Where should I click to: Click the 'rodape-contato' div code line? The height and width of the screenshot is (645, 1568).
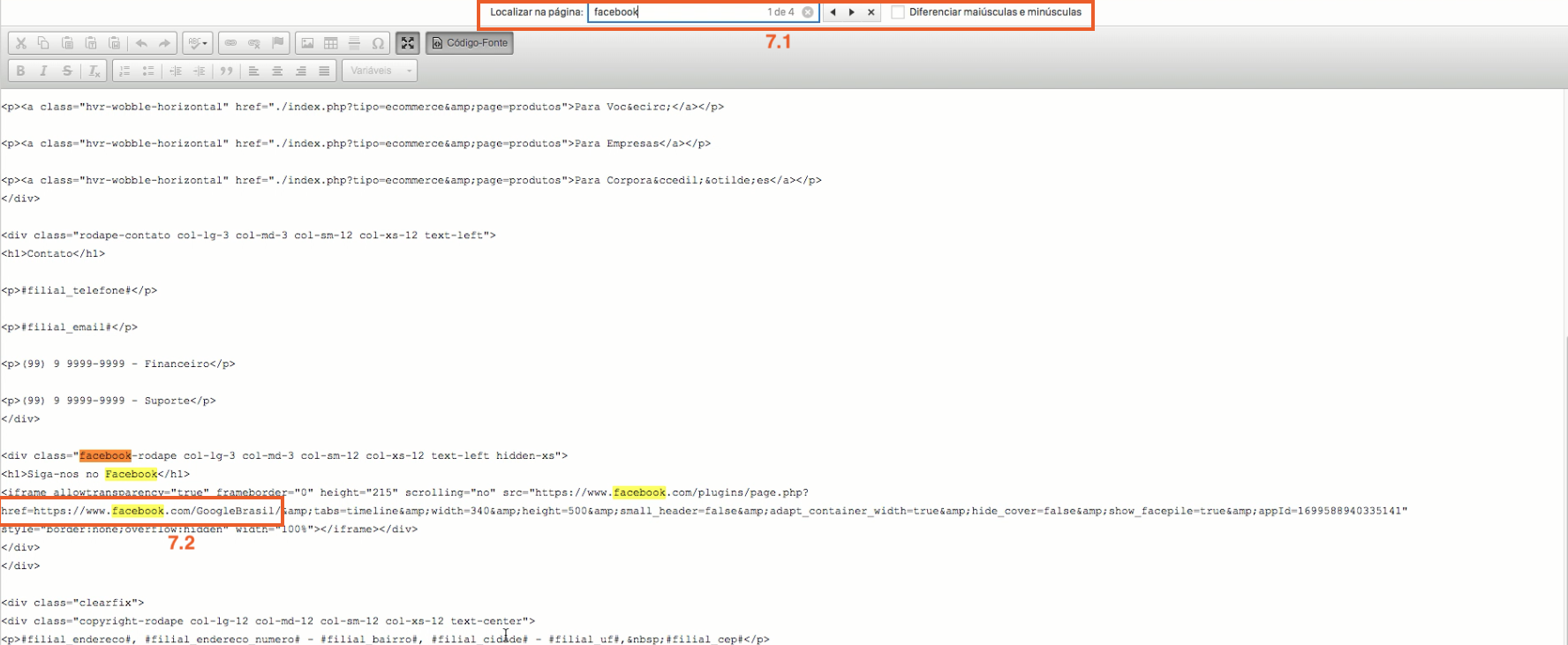pyautogui.click(x=249, y=236)
